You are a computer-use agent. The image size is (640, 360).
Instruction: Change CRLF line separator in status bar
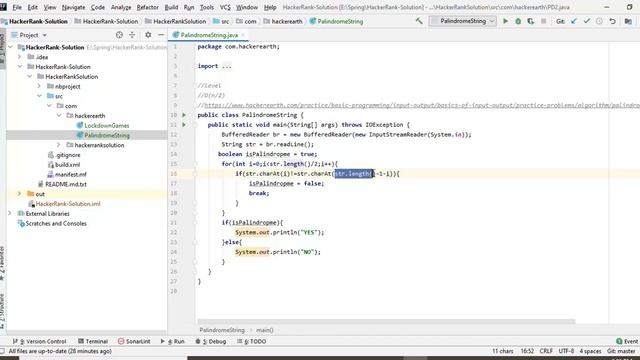[546, 351]
